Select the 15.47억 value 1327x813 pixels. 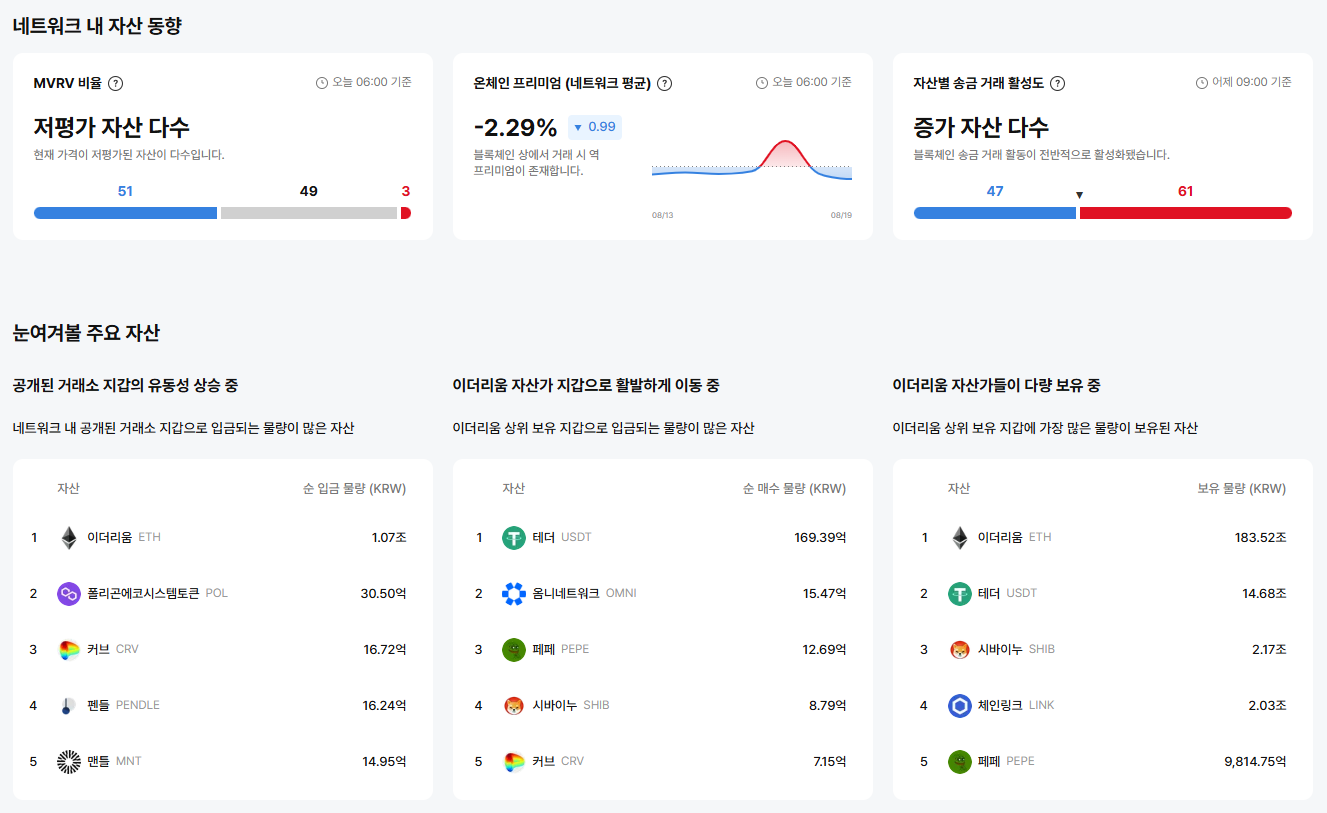tap(825, 594)
